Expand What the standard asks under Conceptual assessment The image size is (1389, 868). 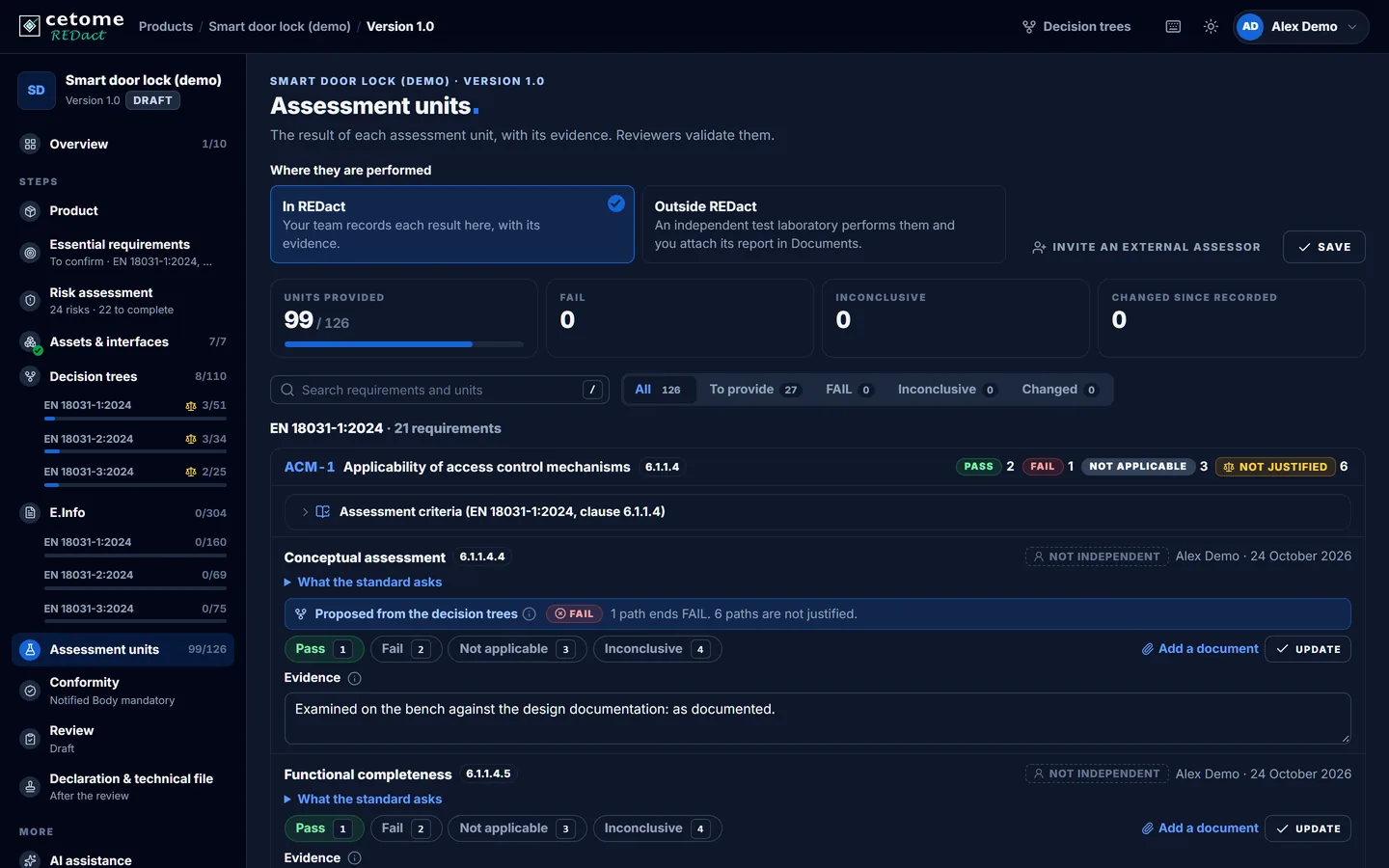click(363, 583)
